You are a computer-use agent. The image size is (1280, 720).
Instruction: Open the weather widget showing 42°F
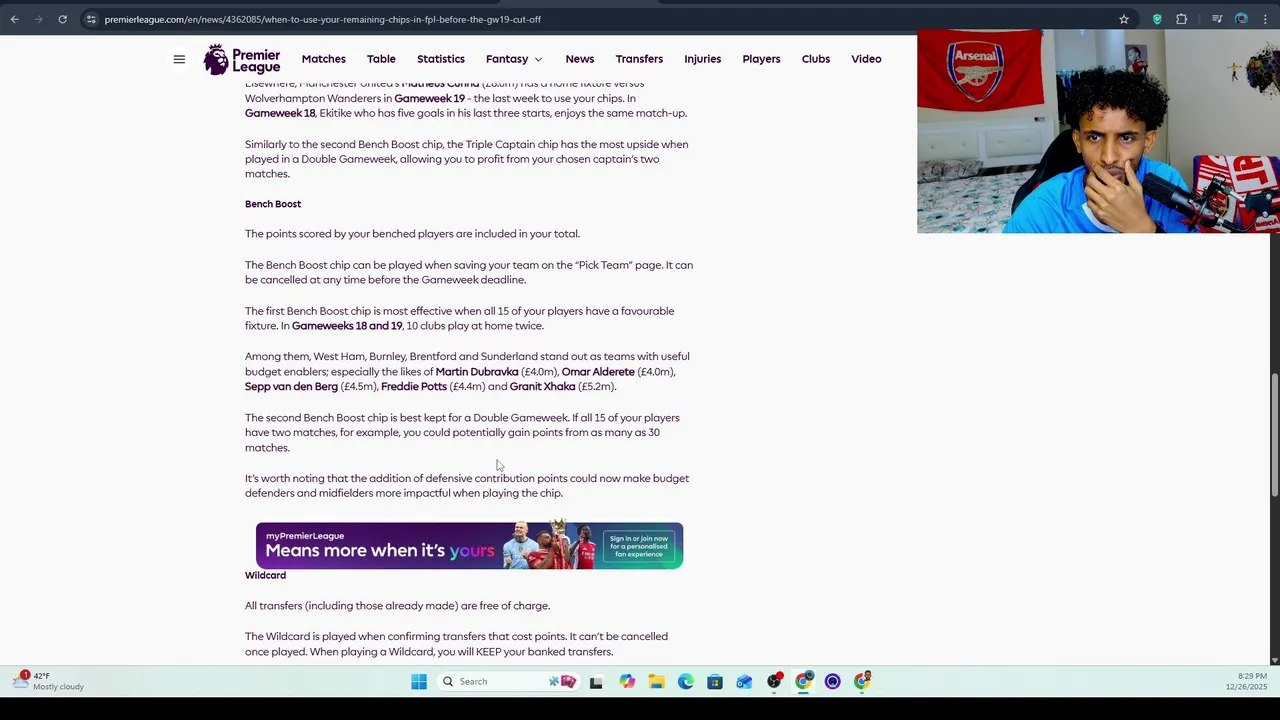tap(48, 681)
